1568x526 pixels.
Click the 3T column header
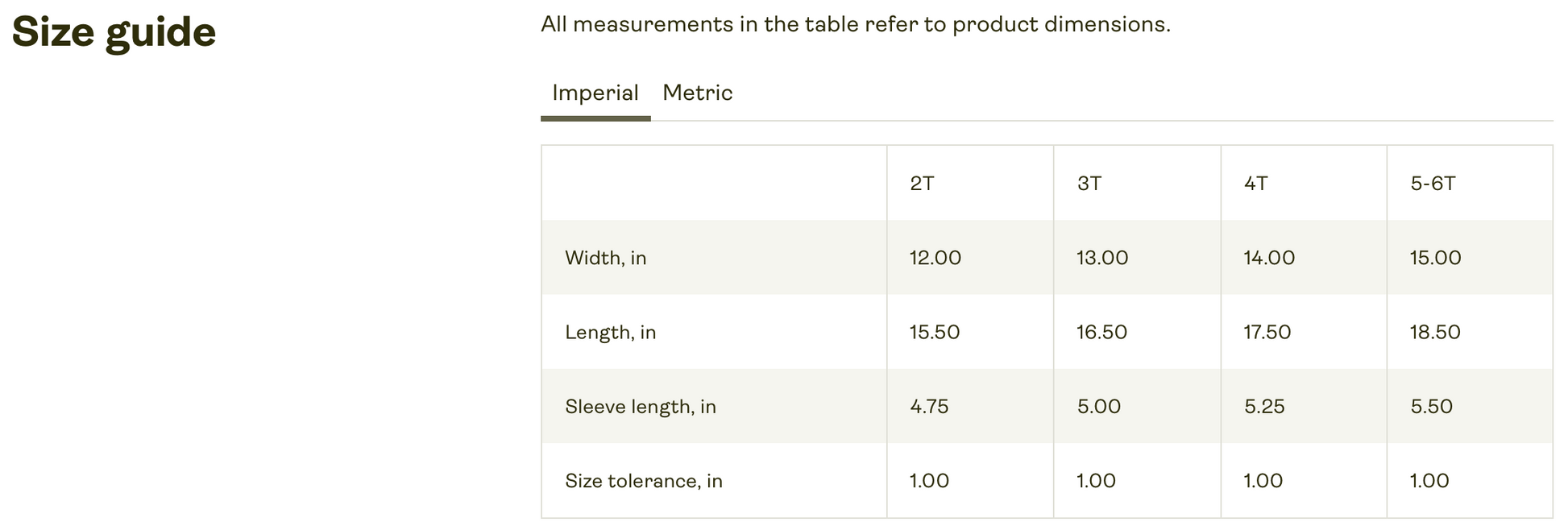[1089, 184]
